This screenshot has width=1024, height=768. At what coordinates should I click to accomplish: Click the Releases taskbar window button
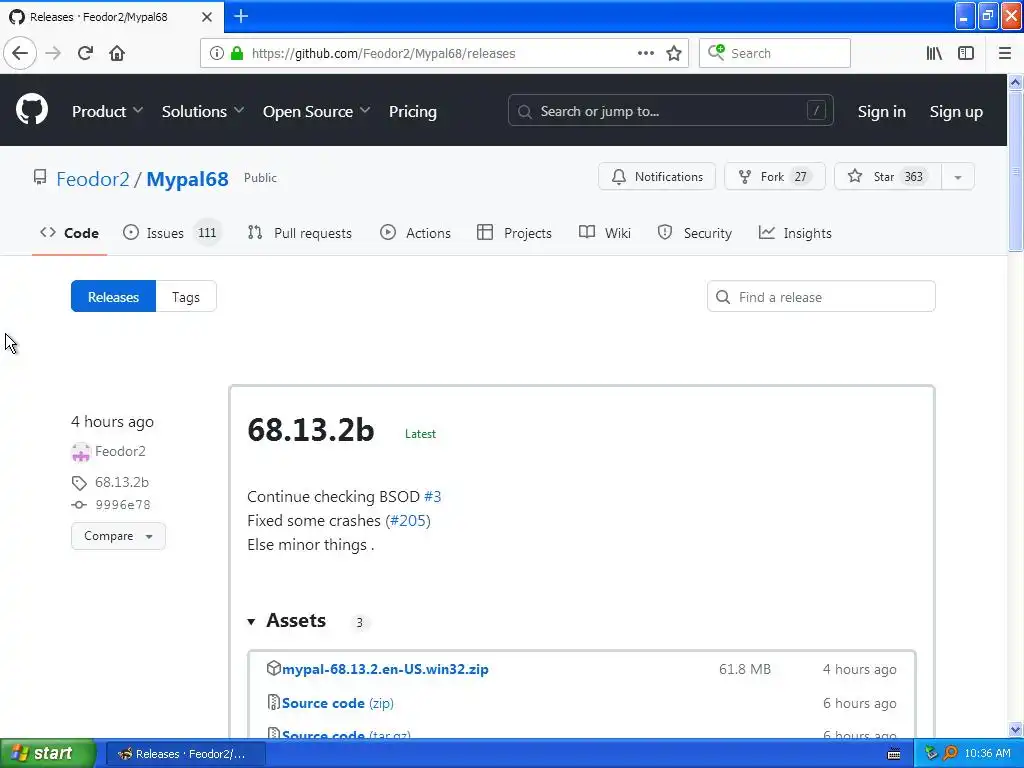[x=186, y=754]
